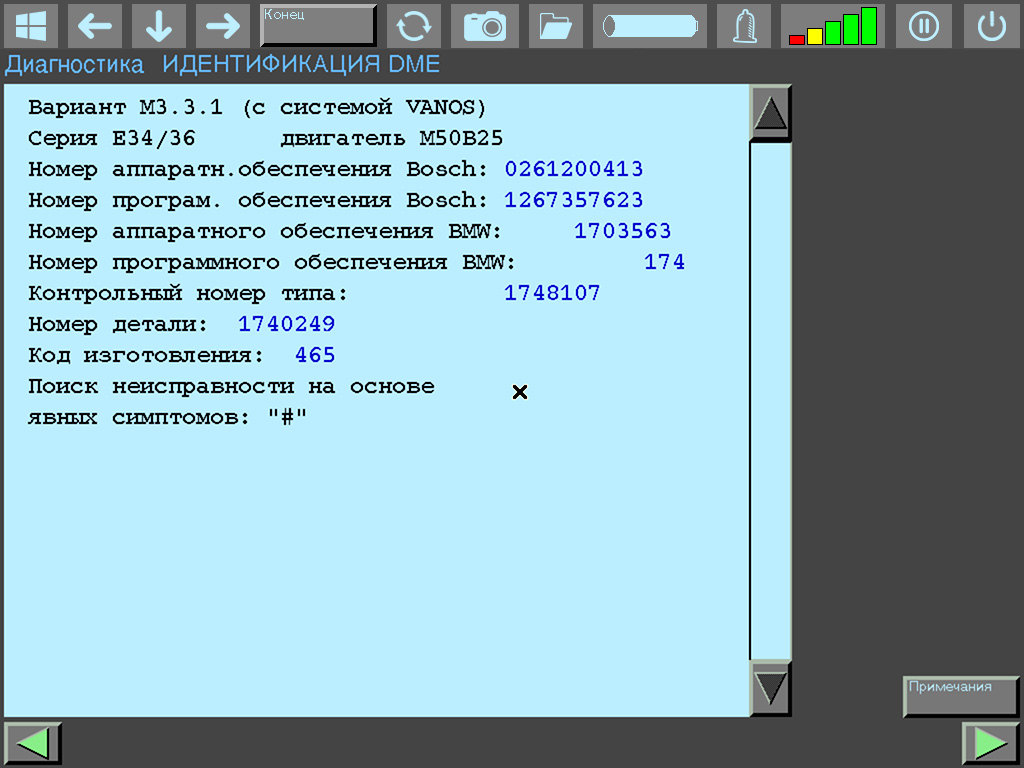Open the folder icon on the toolbar
Viewport: 1024px width, 768px height.
(555, 26)
